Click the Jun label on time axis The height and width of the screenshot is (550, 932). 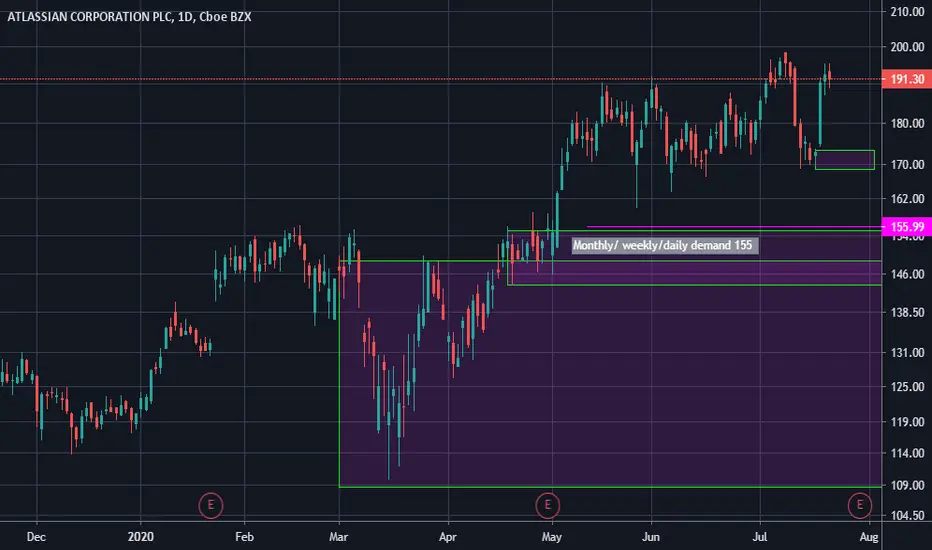pos(651,537)
